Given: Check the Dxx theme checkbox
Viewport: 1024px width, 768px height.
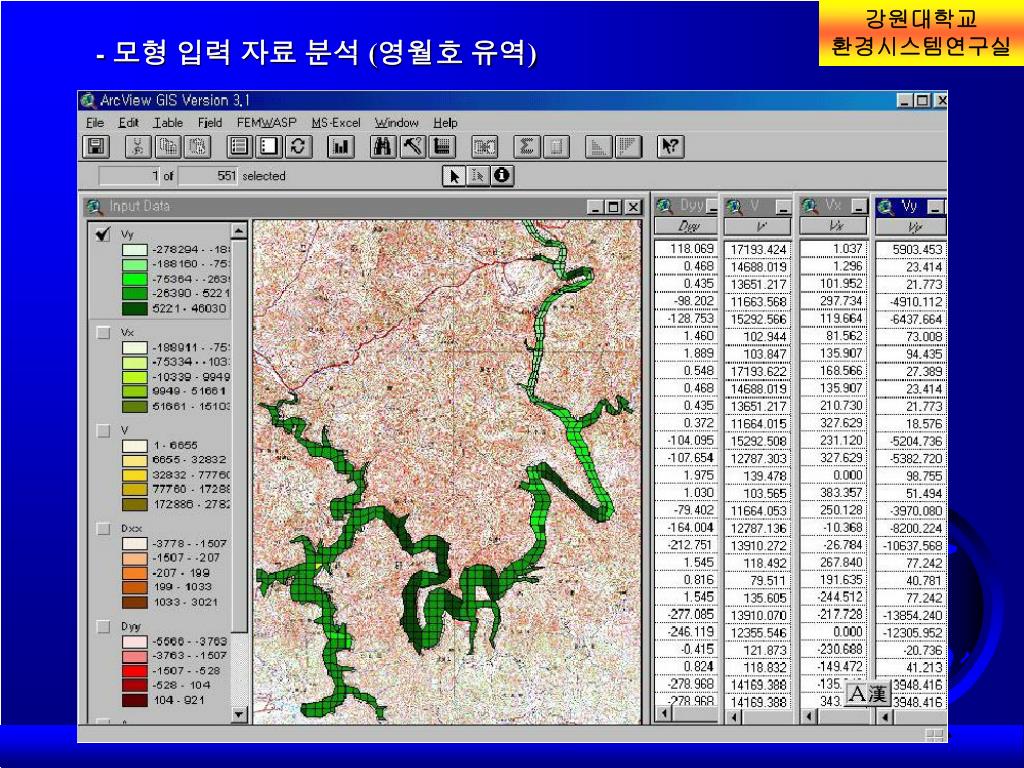Looking at the screenshot, I should pyautogui.click(x=103, y=528).
